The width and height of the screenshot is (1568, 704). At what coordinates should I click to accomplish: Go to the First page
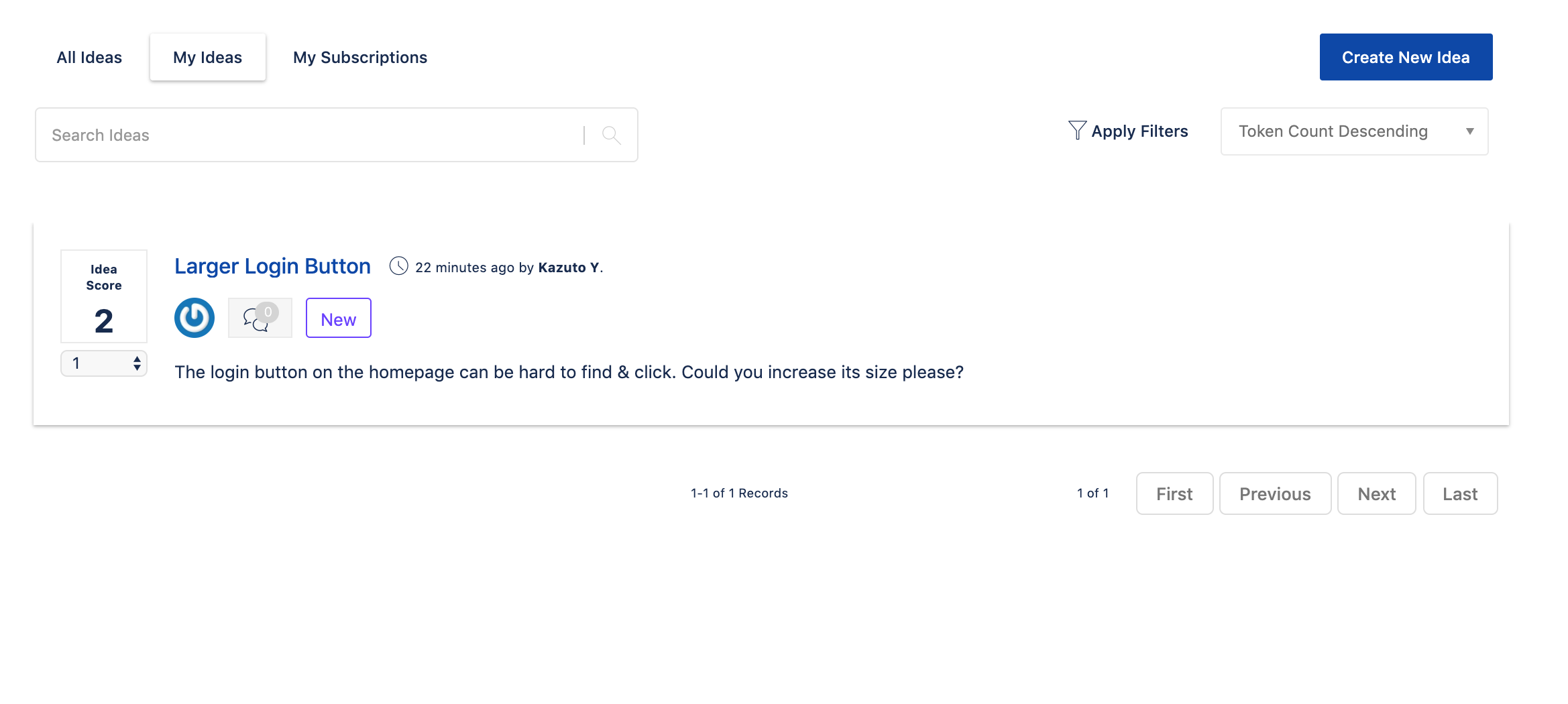point(1174,493)
